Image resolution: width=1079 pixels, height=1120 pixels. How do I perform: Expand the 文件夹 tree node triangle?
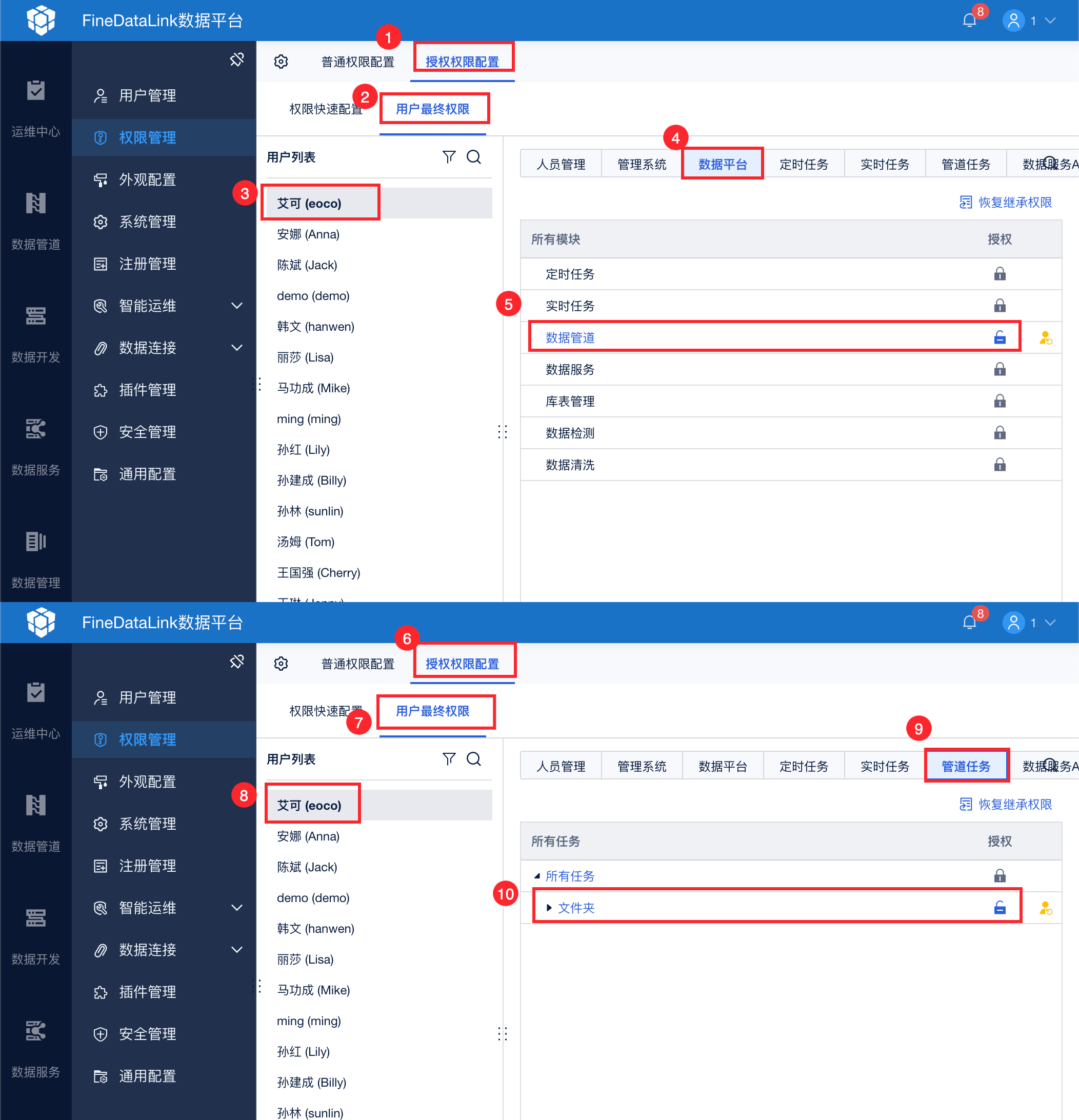(549, 907)
